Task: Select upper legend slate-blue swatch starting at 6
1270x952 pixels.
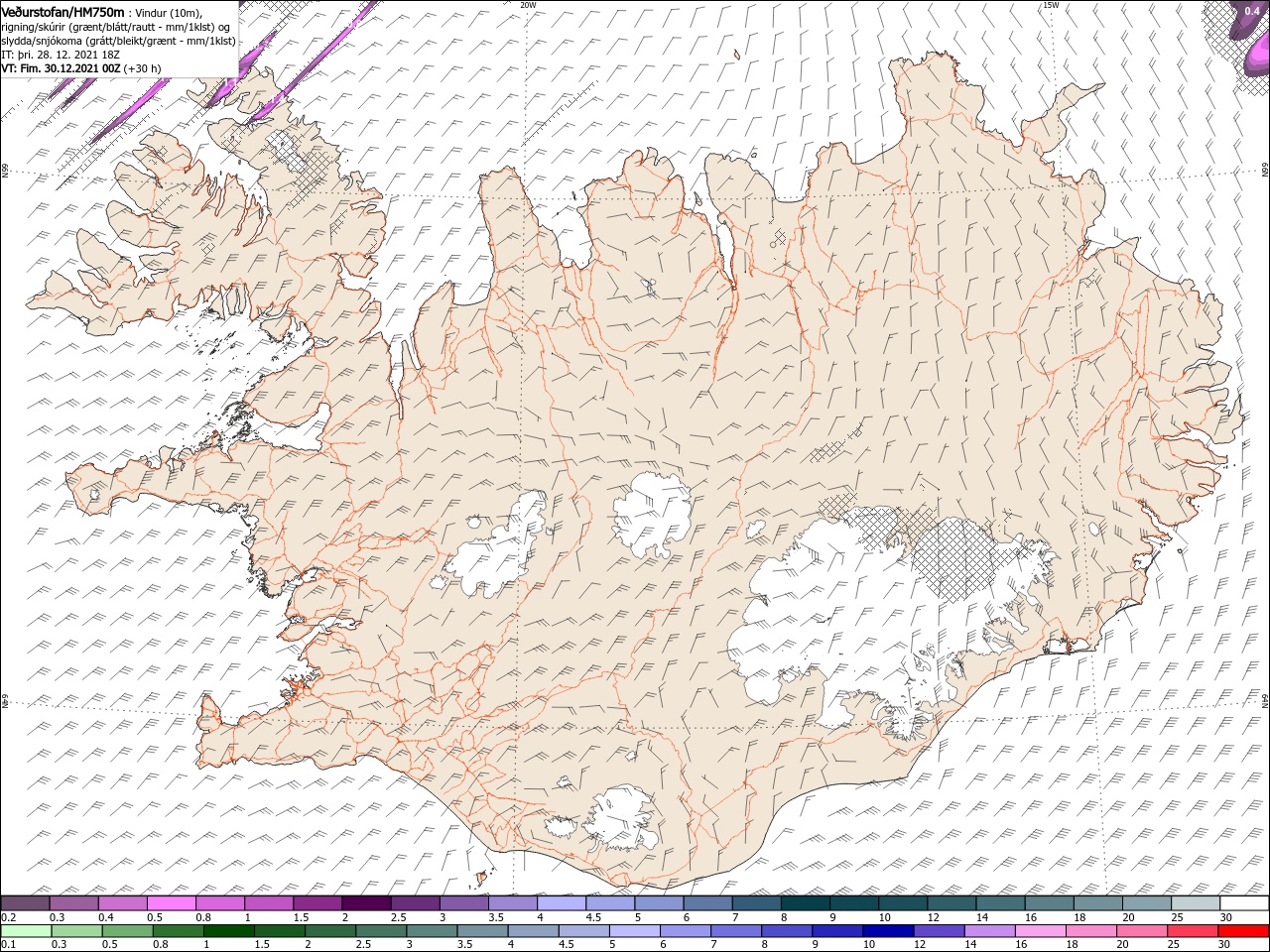Action: [706, 903]
